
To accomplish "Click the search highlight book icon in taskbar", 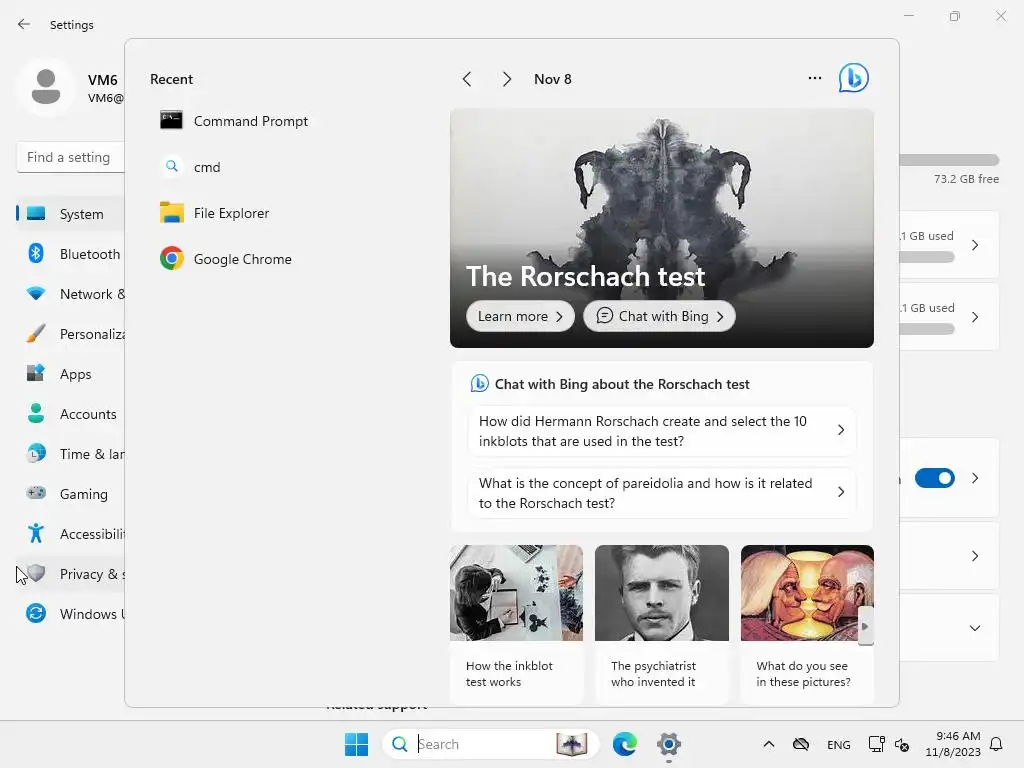I will coord(571,744).
